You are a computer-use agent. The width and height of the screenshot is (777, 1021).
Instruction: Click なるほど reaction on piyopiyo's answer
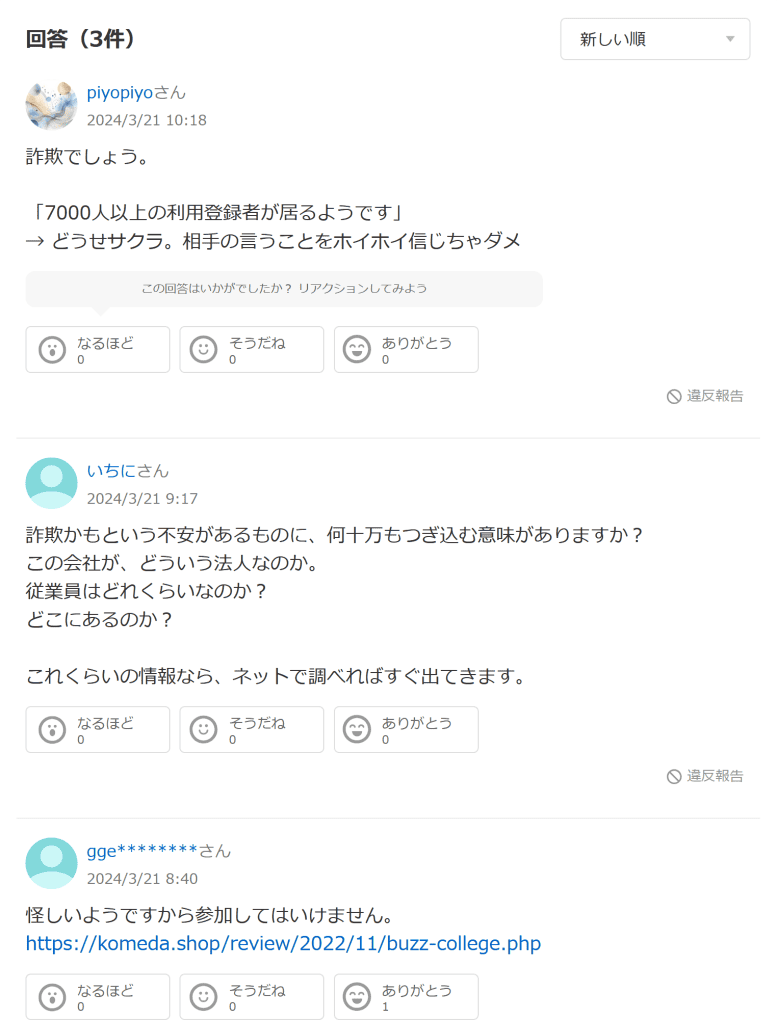coord(97,349)
